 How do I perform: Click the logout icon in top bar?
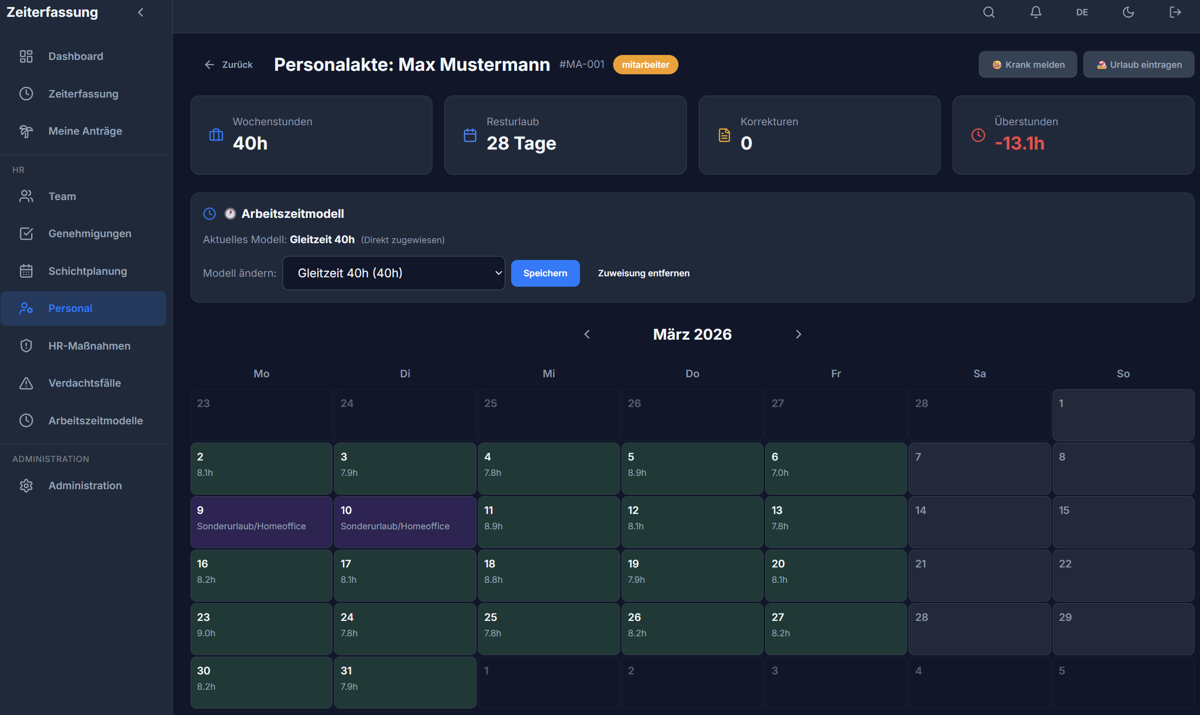point(1175,12)
